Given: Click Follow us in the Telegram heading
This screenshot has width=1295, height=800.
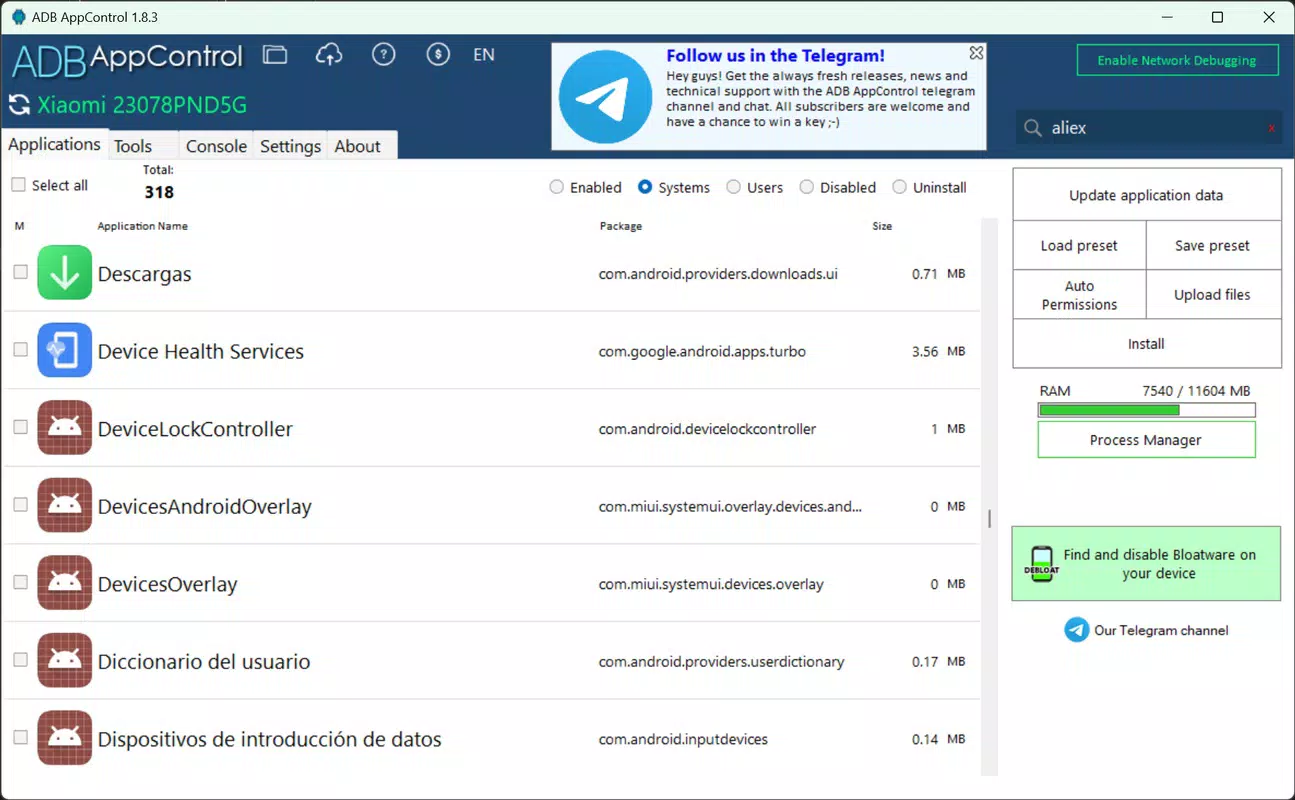Looking at the screenshot, I should pyautogui.click(x=775, y=56).
